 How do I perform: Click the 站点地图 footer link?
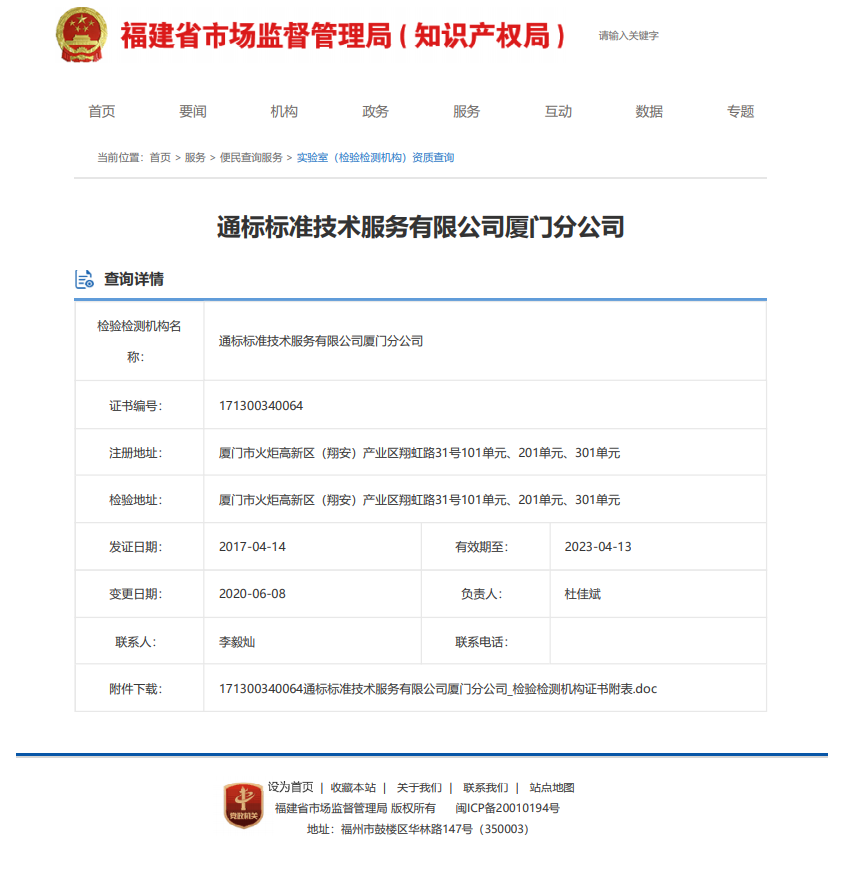pos(552,788)
